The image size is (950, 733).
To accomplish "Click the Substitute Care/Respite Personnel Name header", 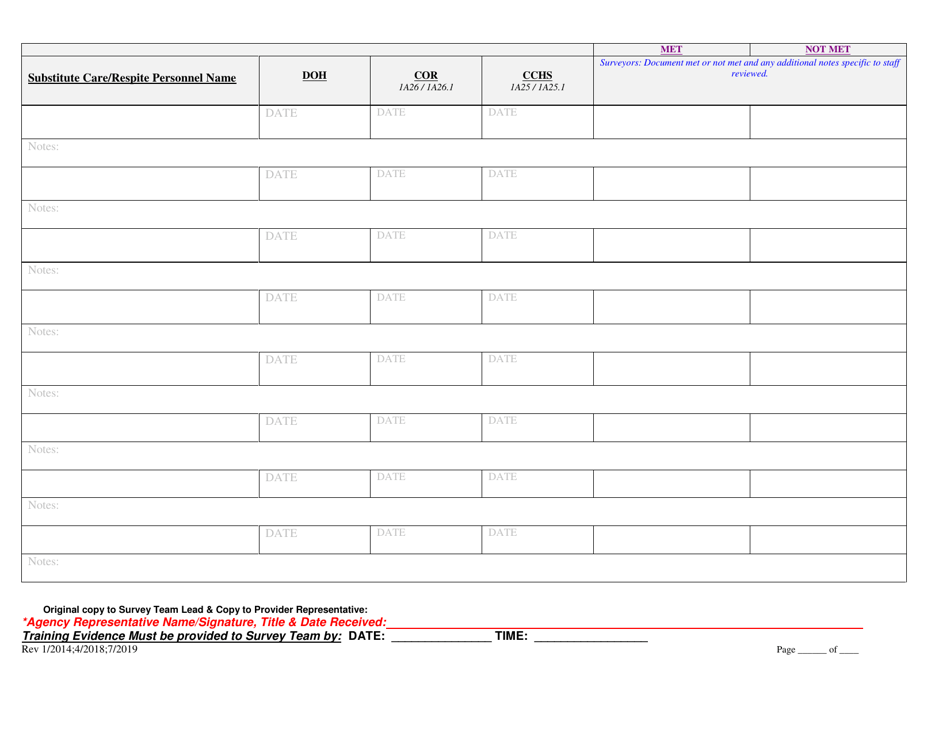I will 131,78.
